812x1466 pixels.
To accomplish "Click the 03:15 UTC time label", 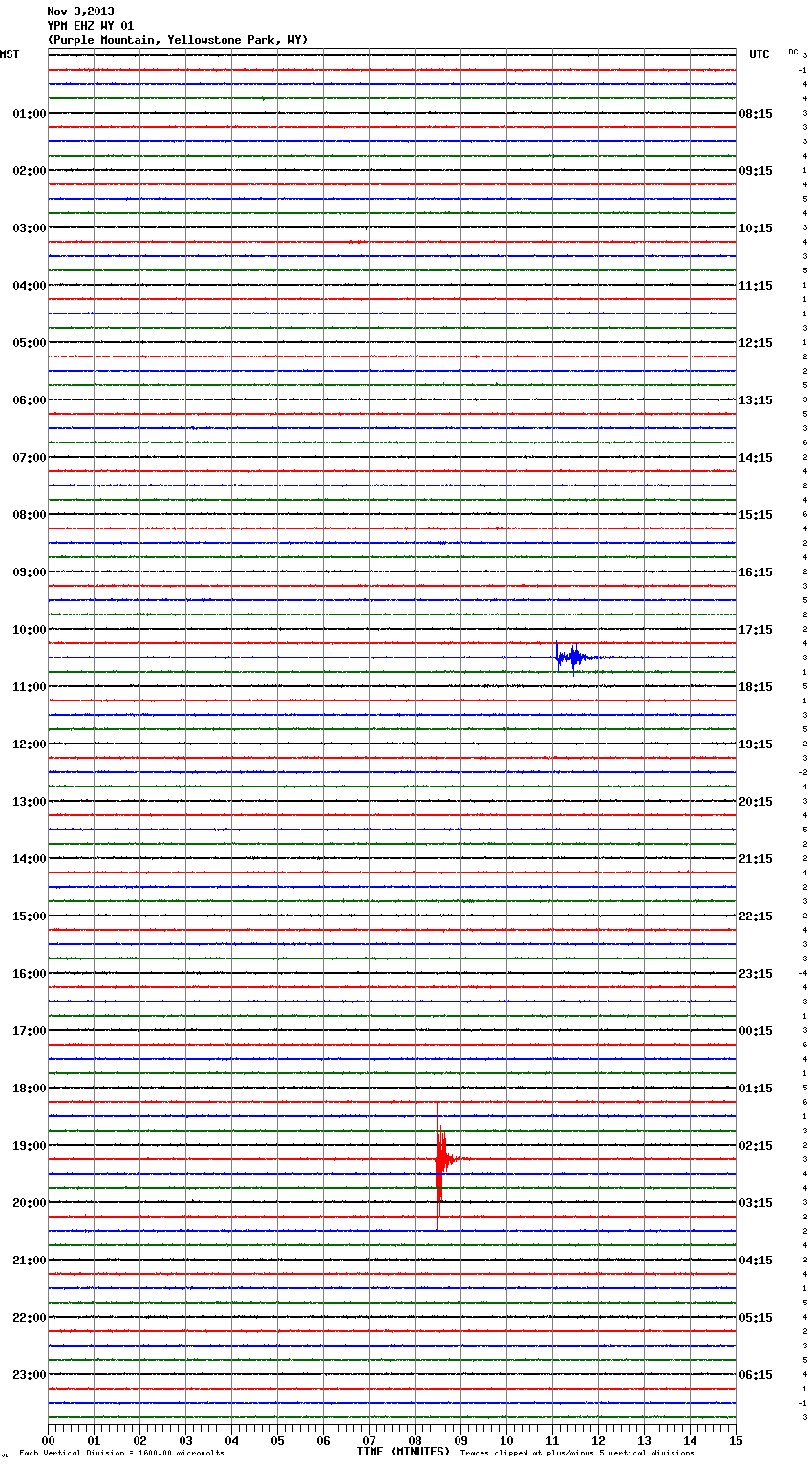I will click(756, 1203).
